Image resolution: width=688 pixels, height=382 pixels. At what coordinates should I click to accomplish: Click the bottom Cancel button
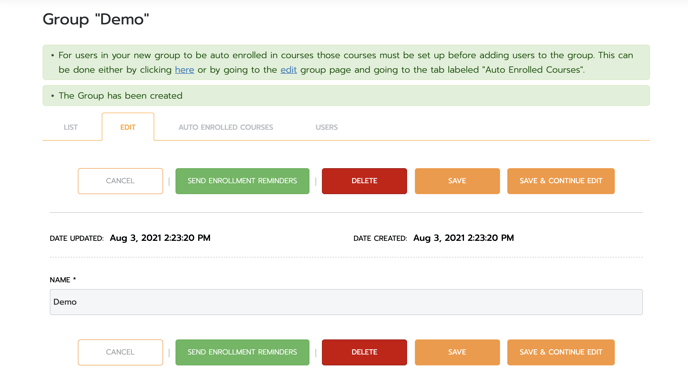(x=120, y=352)
